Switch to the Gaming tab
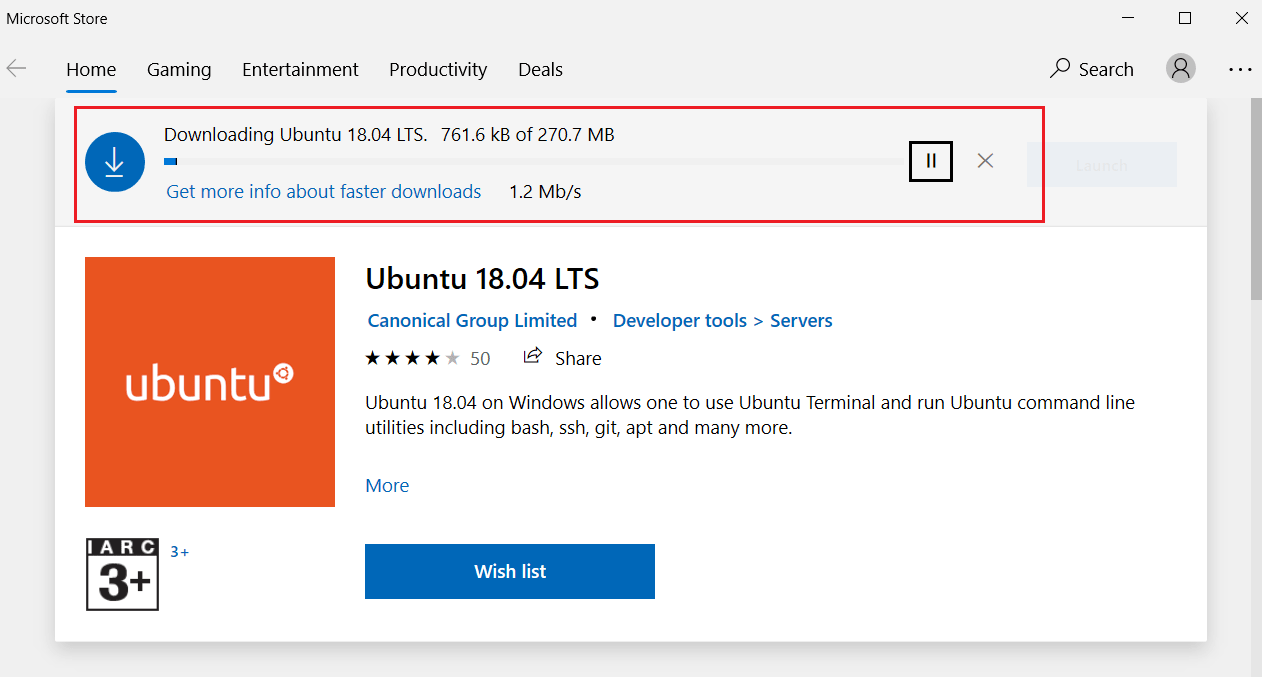Screen dimensions: 1262x677 pos(179,70)
